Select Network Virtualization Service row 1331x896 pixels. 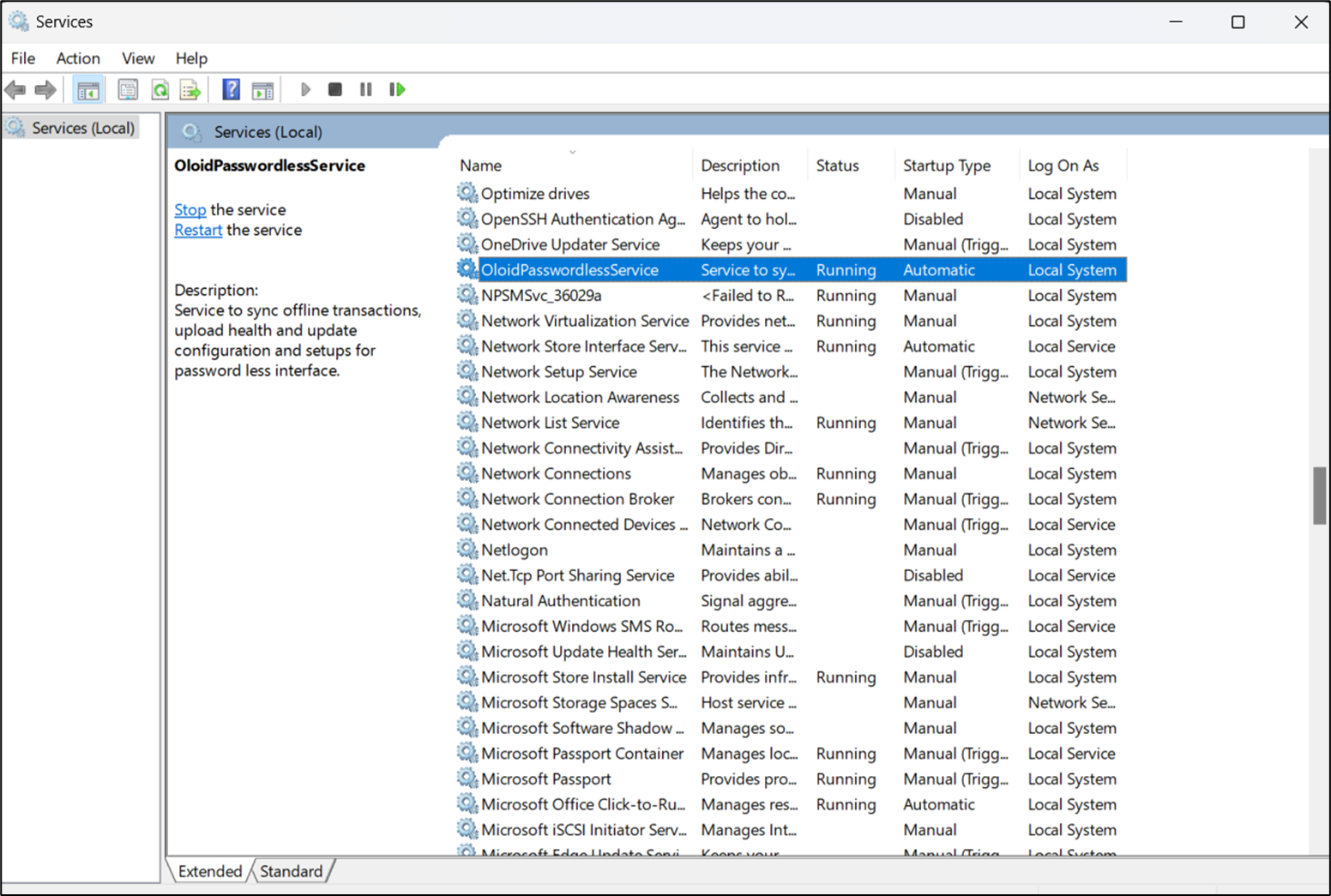pyautogui.click(x=791, y=321)
